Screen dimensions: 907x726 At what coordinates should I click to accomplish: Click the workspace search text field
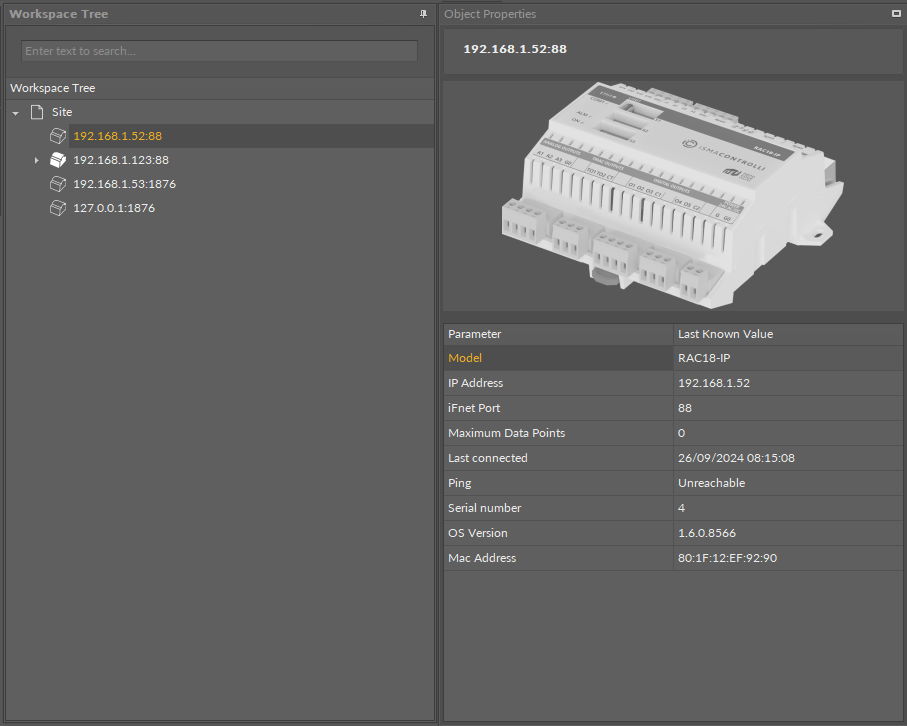click(219, 51)
